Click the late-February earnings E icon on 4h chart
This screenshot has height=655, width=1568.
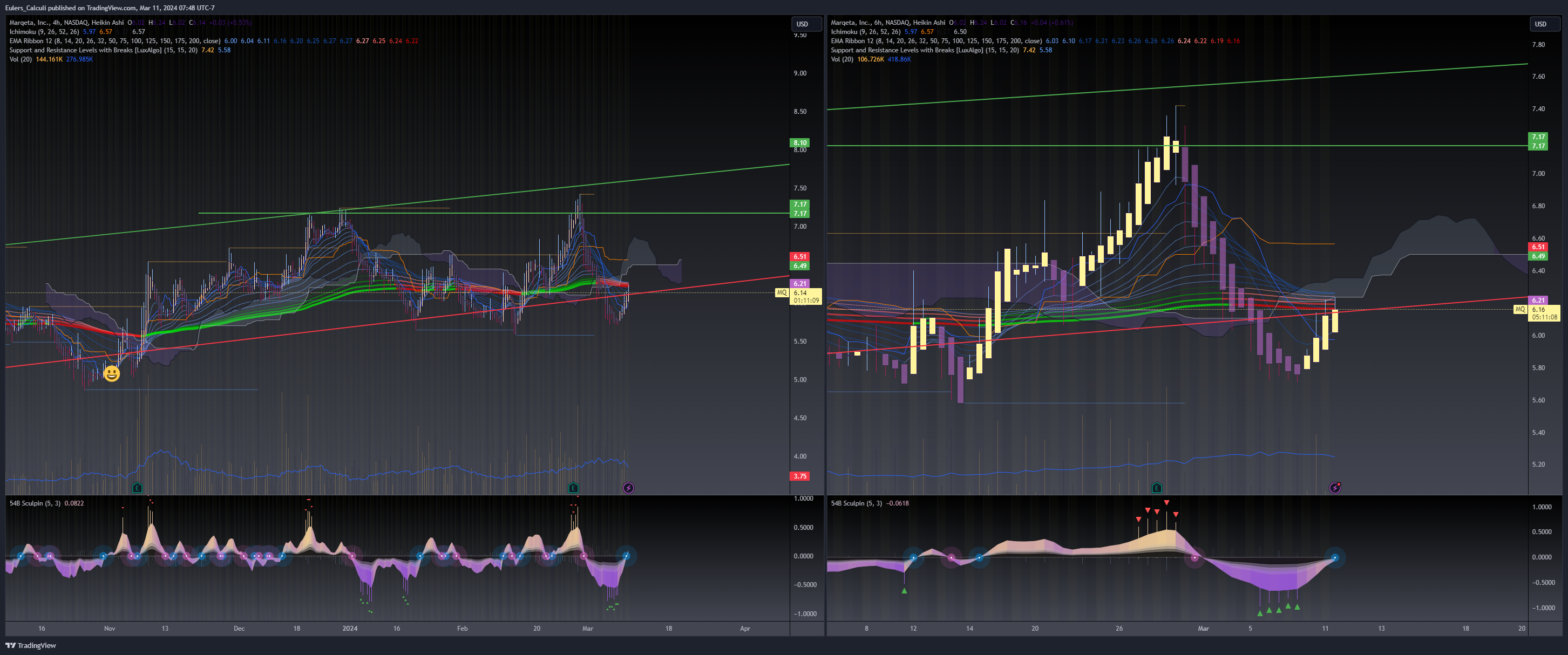(573, 488)
